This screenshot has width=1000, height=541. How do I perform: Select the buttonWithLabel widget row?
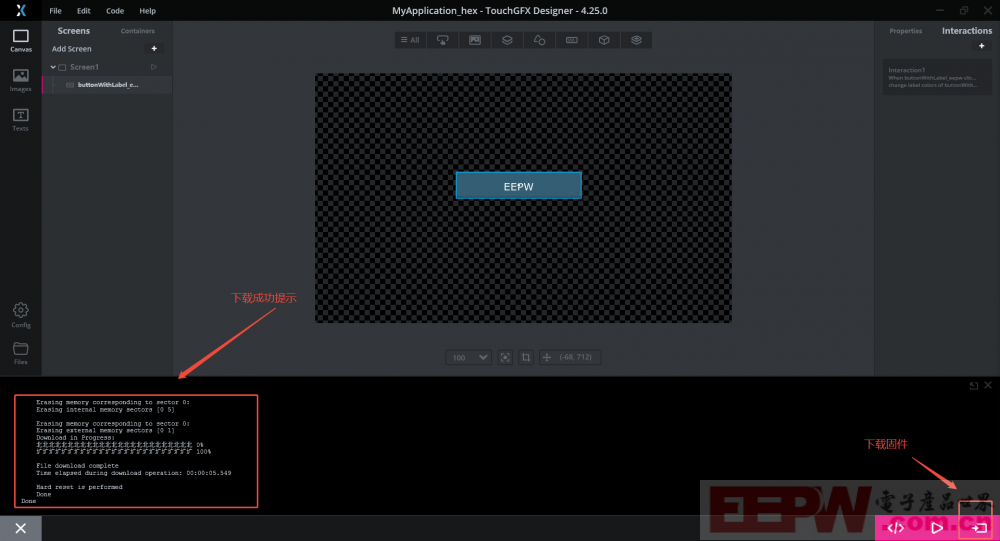(x=107, y=85)
